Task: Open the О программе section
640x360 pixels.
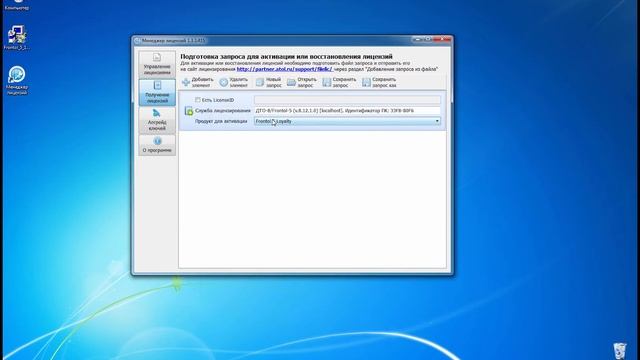Action: tap(157, 145)
